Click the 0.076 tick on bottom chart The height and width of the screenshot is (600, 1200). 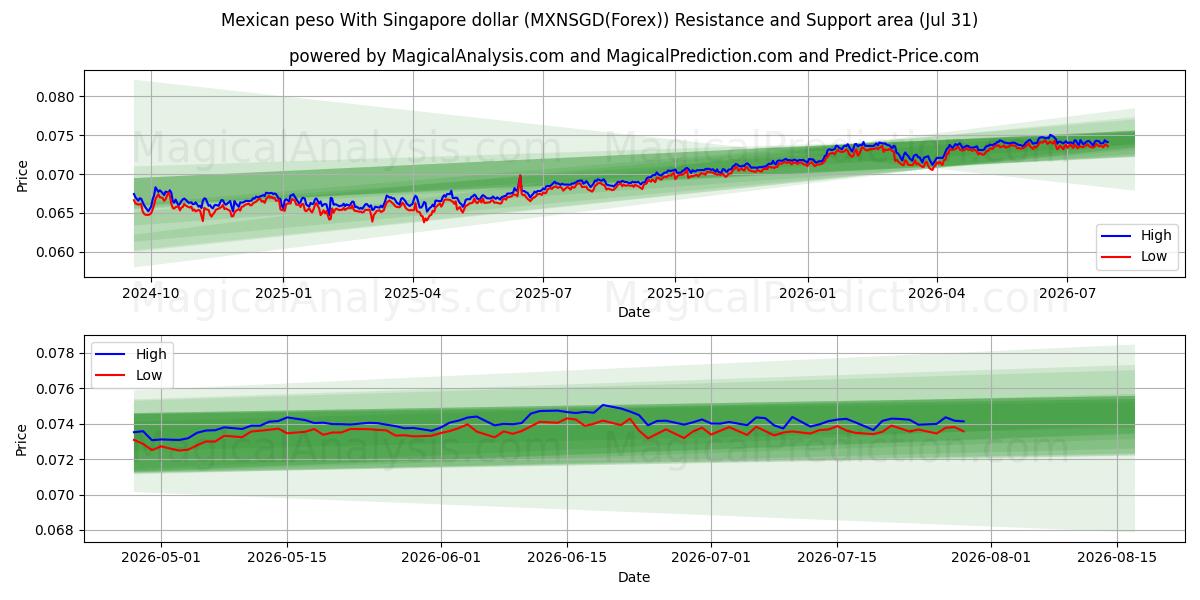[56, 389]
